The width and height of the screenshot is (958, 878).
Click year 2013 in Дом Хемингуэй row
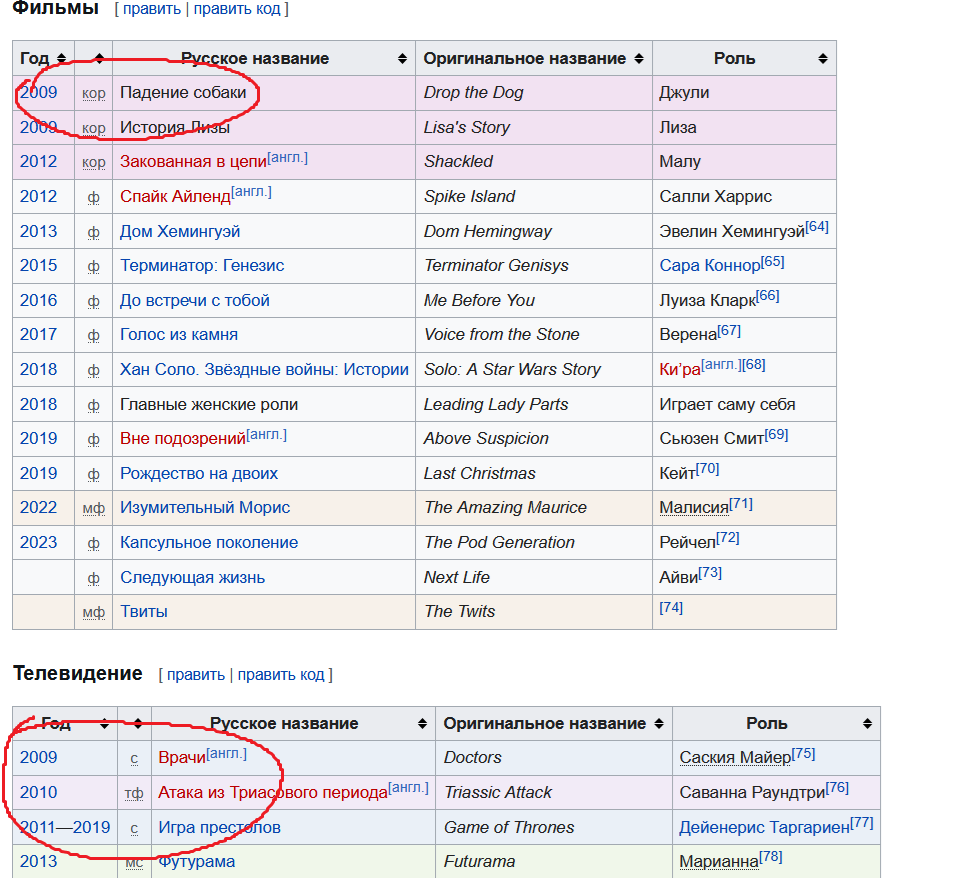tap(38, 232)
